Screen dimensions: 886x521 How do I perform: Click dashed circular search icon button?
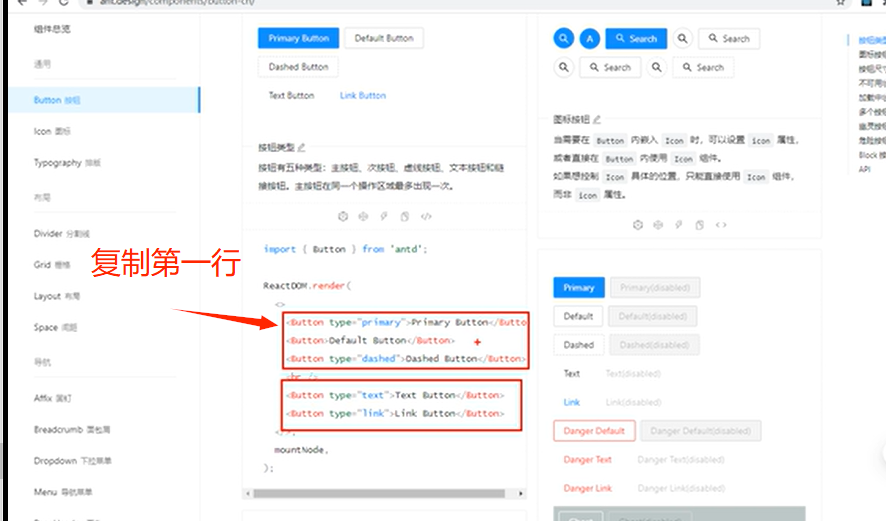click(x=657, y=67)
